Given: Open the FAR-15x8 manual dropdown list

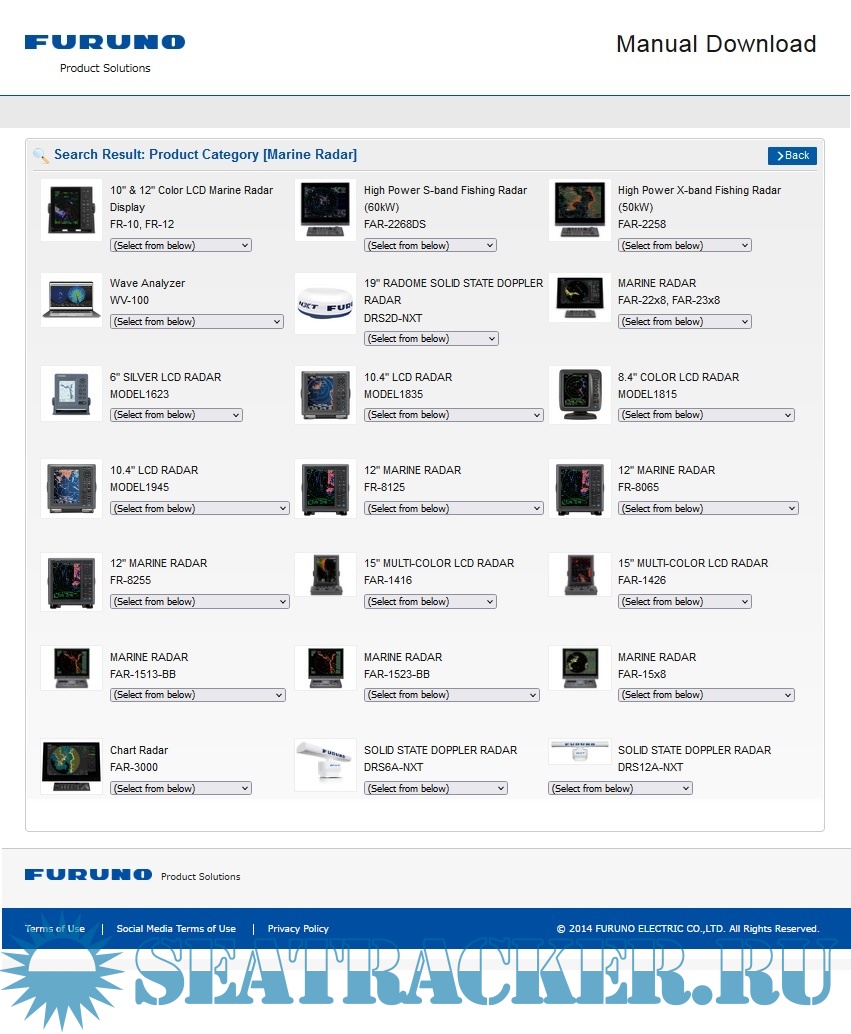Looking at the screenshot, I should tap(706, 695).
